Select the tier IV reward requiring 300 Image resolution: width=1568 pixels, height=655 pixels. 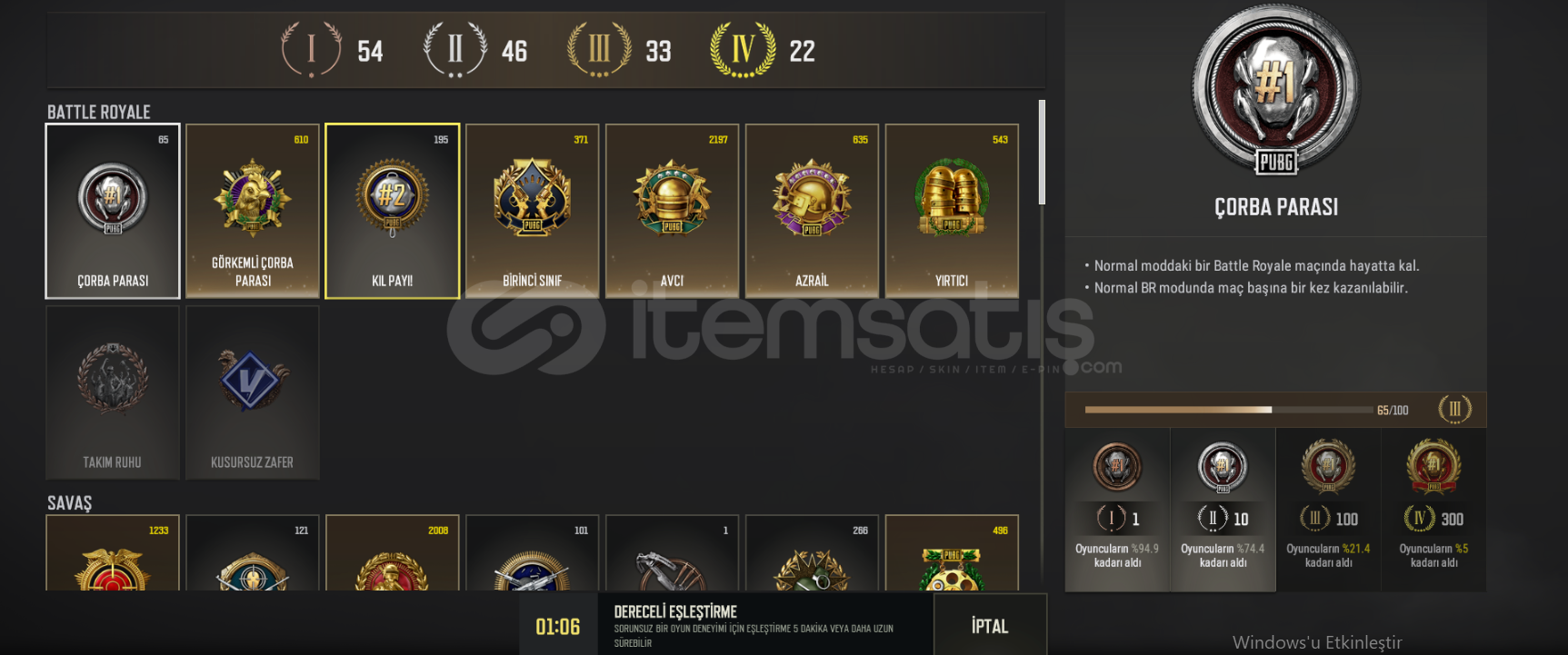[x=1433, y=510]
